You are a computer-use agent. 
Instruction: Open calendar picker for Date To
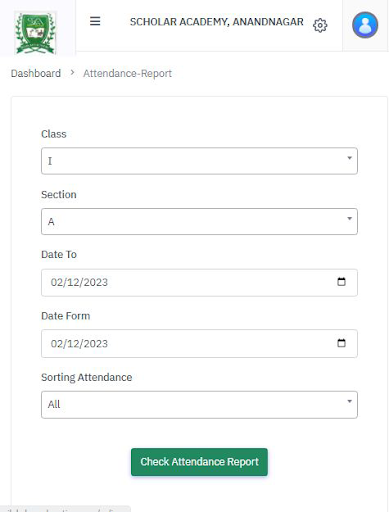coord(341,282)
